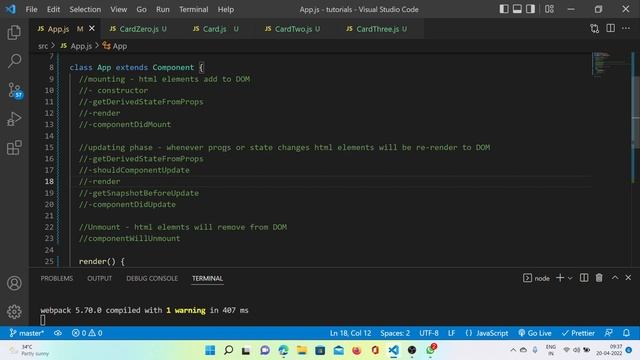Toggle the bottom panel layout button

pyautogui.click(x=517, y=9)
